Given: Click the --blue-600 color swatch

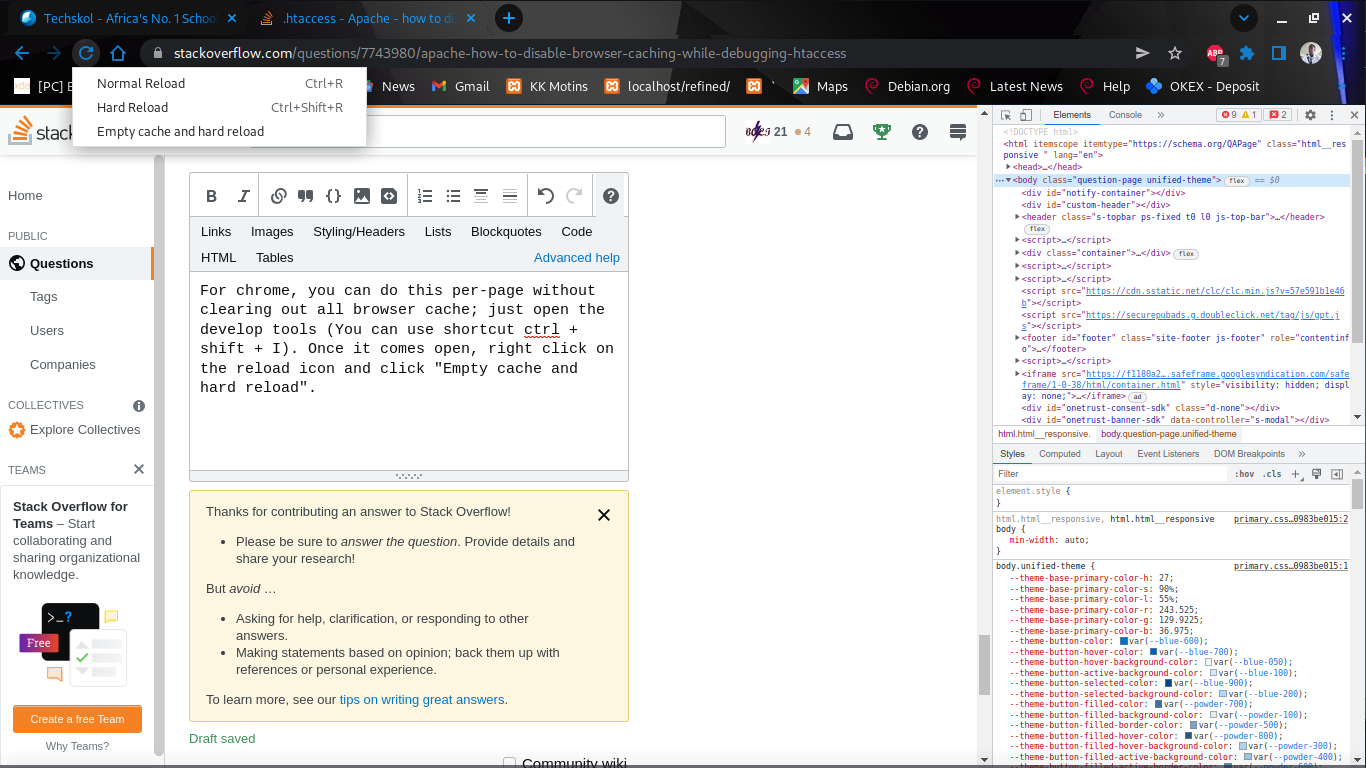Looking at the screenshot, I should pos(1124,641).
